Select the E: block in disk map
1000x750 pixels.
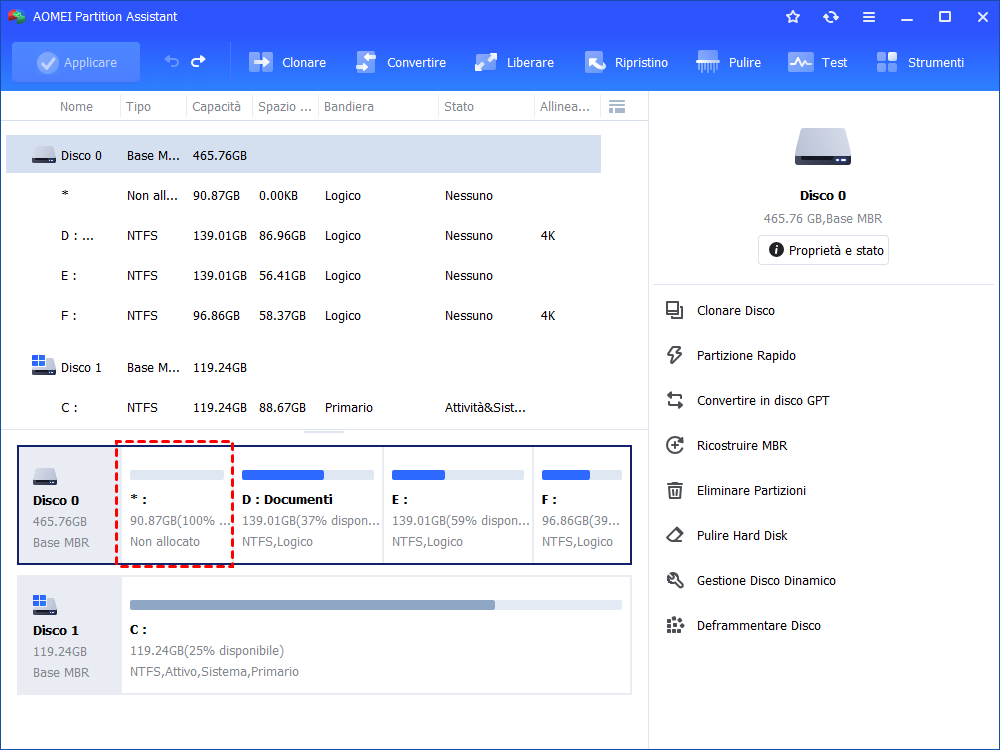[458, 504]
